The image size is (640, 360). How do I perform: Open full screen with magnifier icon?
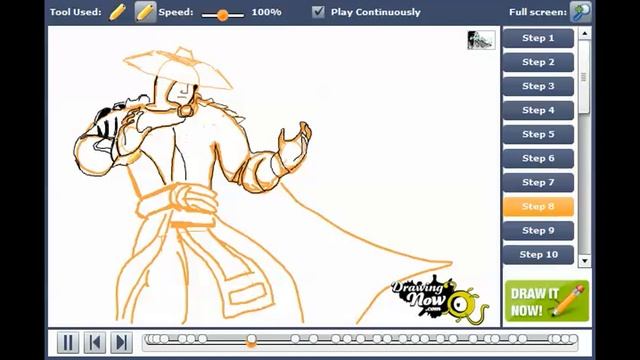point(580,12)
